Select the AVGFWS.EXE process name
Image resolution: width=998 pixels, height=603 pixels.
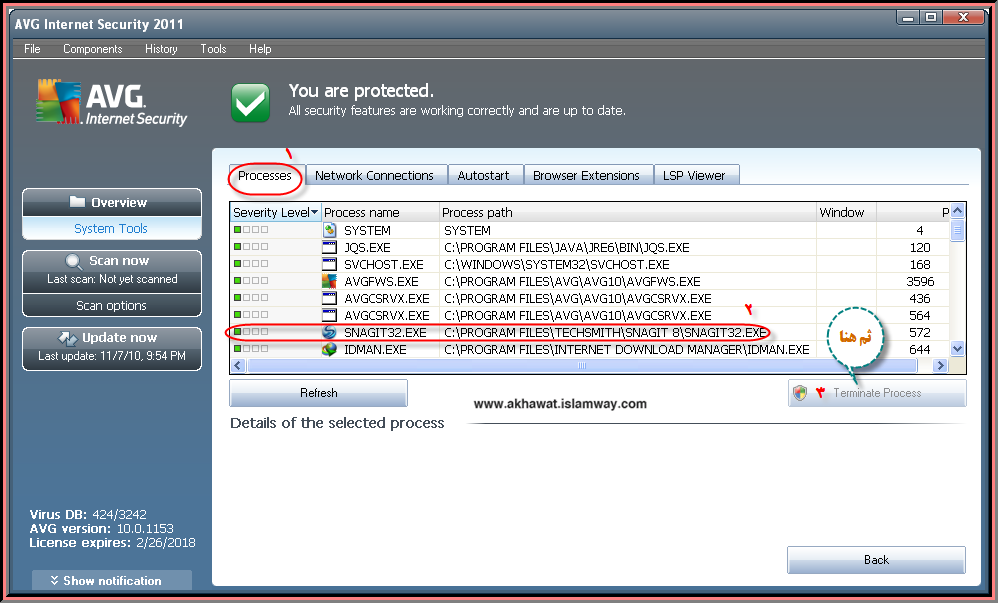pos(381,281)
